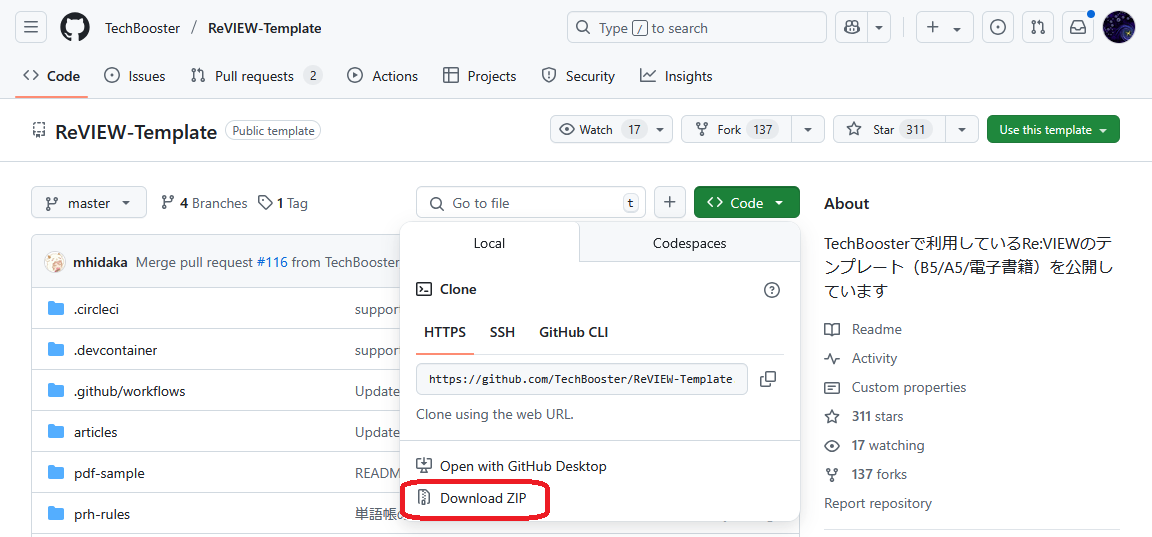1152x537 pixels.
Task: Open your pull requests icon in header
Action: [x=1038, y=28]
